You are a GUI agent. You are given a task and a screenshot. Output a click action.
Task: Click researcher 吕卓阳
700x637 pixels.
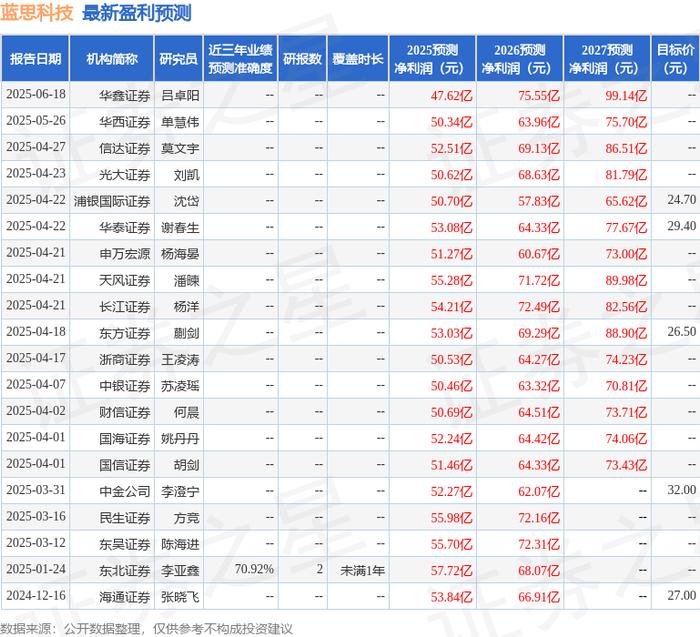(x=180, y=96)
